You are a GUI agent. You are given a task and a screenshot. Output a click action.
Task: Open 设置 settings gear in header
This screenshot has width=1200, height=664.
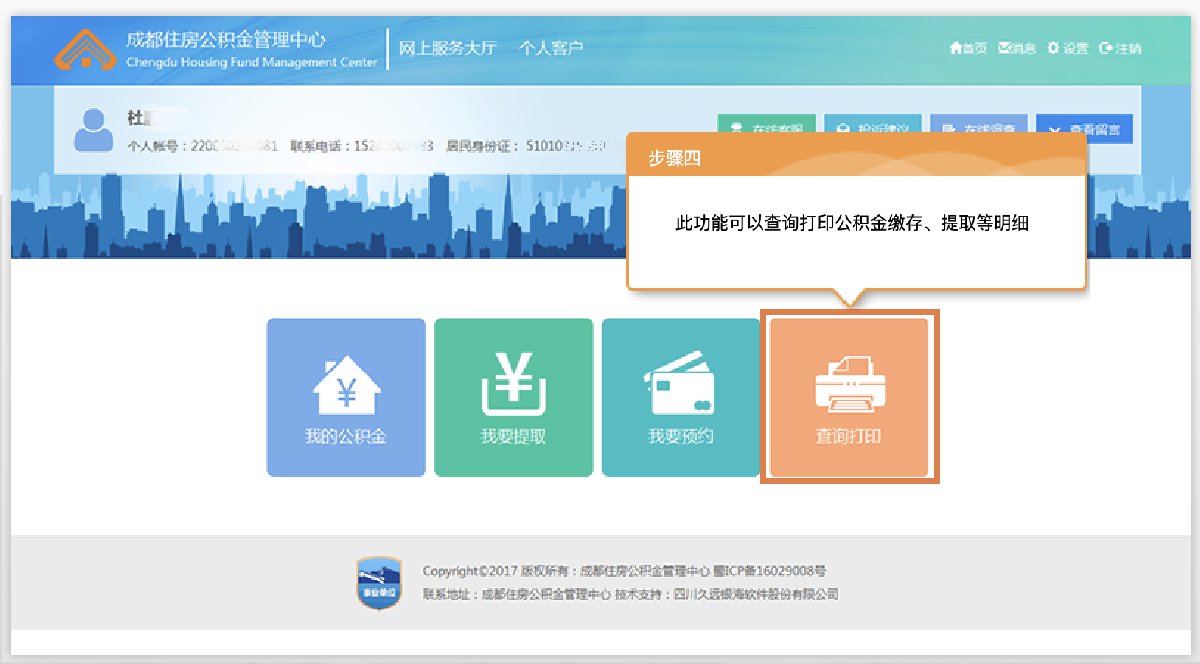click(1067, 48)
